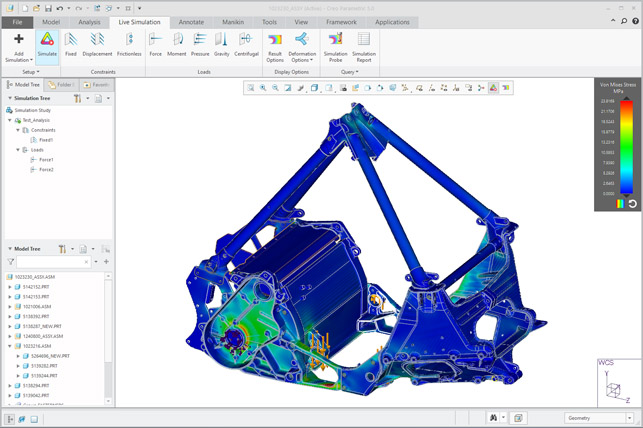Screen dimensions: 643x428
Task: Add a Gravity load
Action: 221,45
